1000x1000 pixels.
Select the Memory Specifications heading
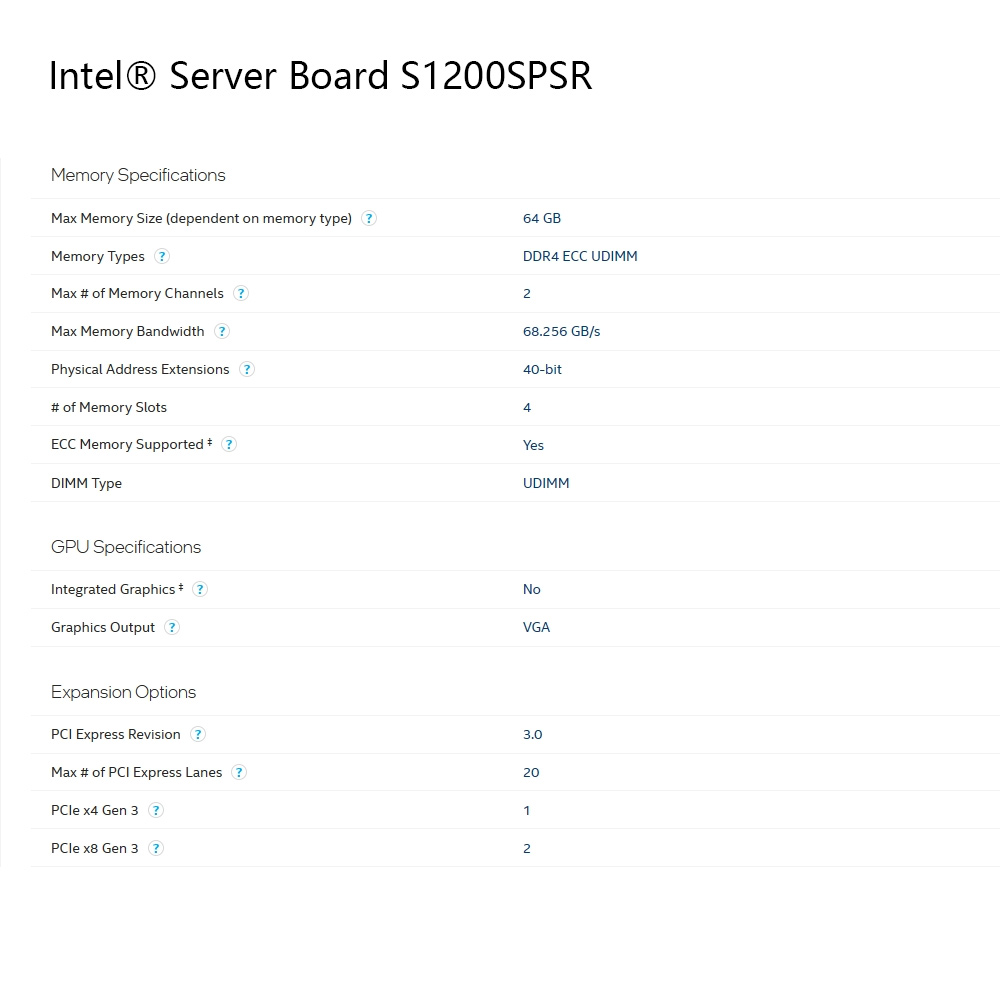tap(138, 175)
